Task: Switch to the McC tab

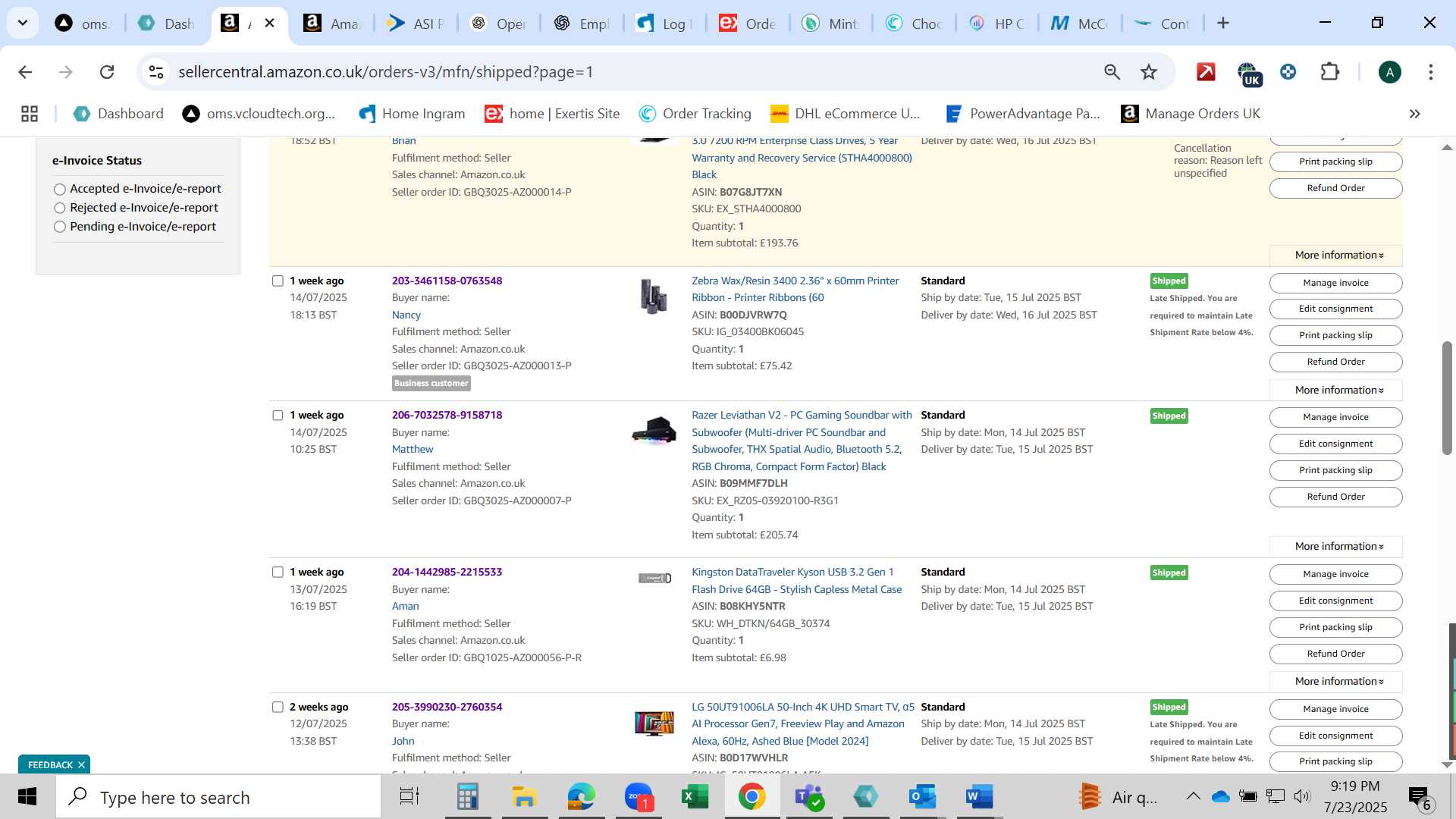Action: click(x=1080, y=24)
